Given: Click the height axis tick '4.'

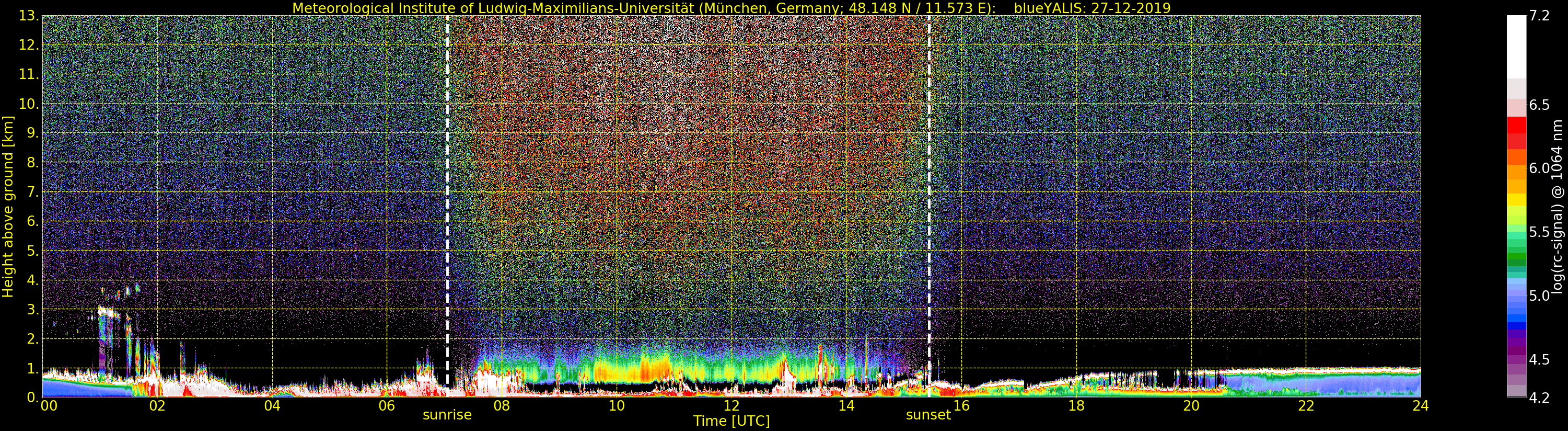Looking at the screenshot, I should [32, 280].
